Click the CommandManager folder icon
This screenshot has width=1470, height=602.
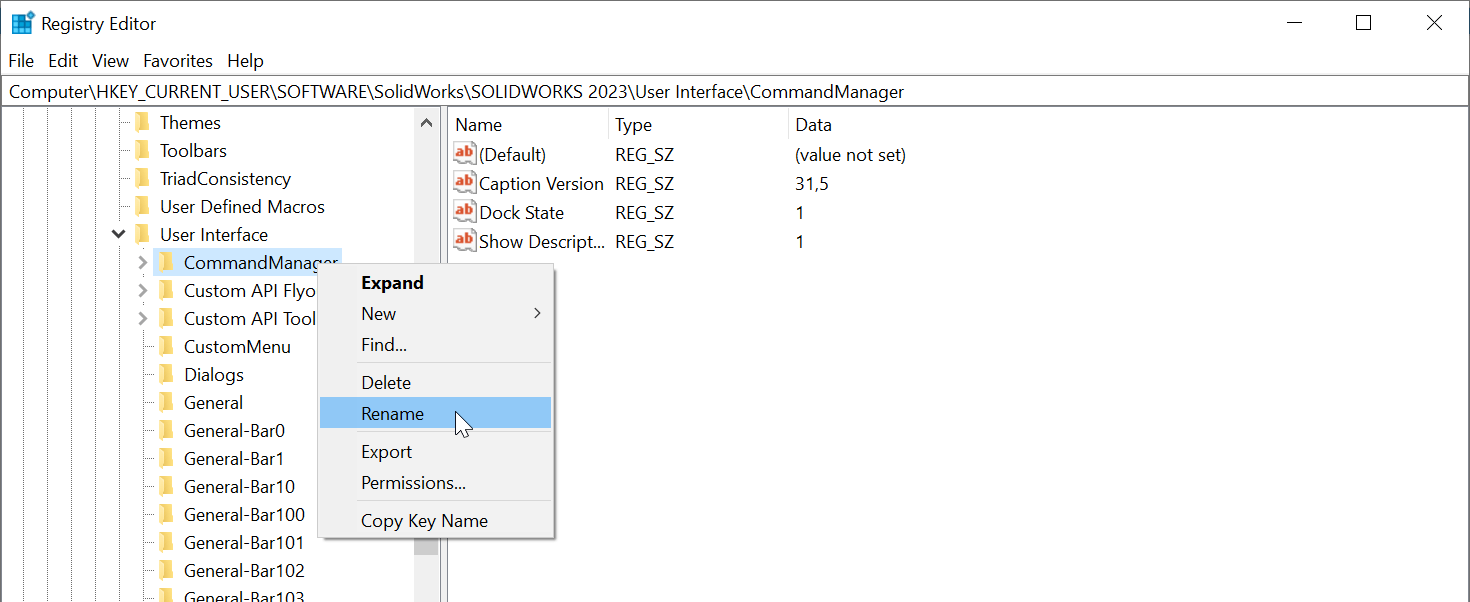(166, 263)
